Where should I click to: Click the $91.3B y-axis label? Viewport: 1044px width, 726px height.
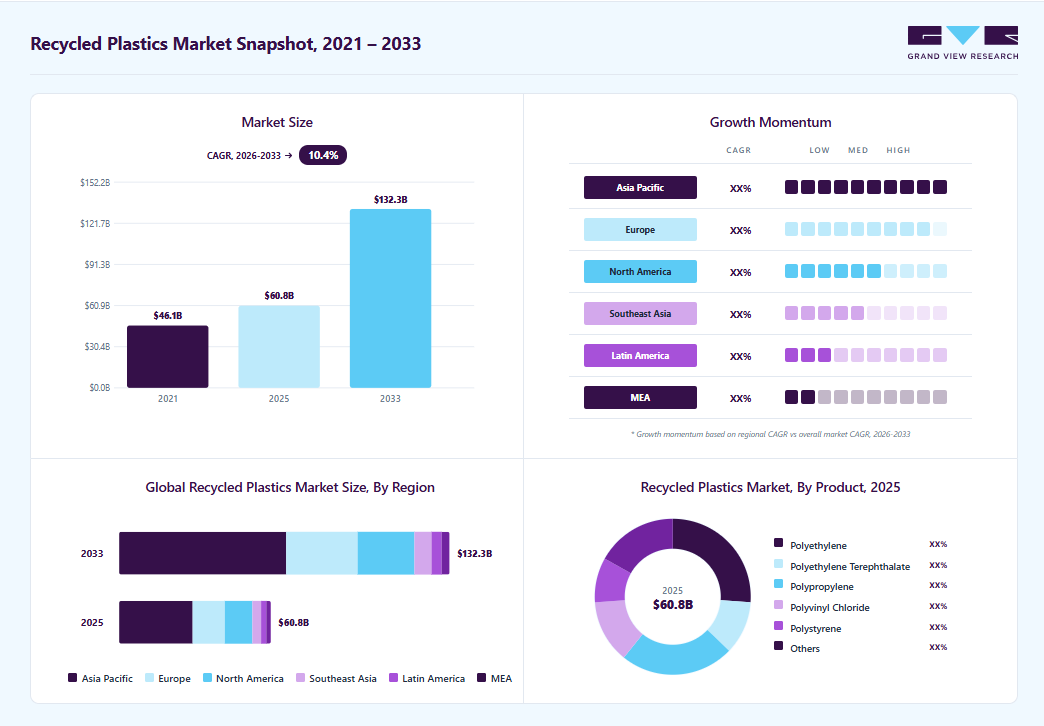point(97,264)
